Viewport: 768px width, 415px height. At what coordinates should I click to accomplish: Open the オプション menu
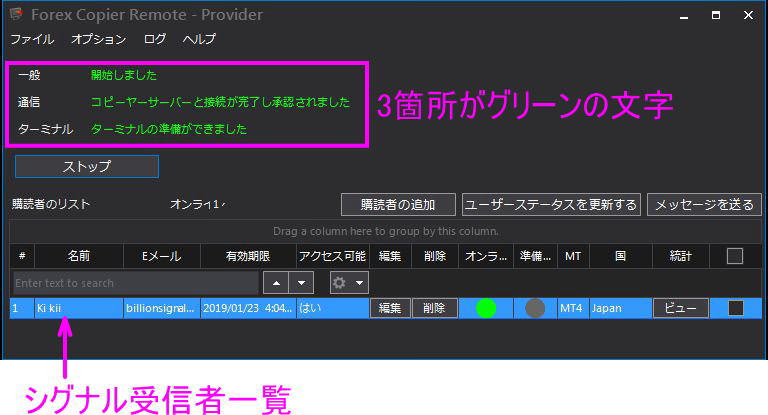click(x=98, y=39)
